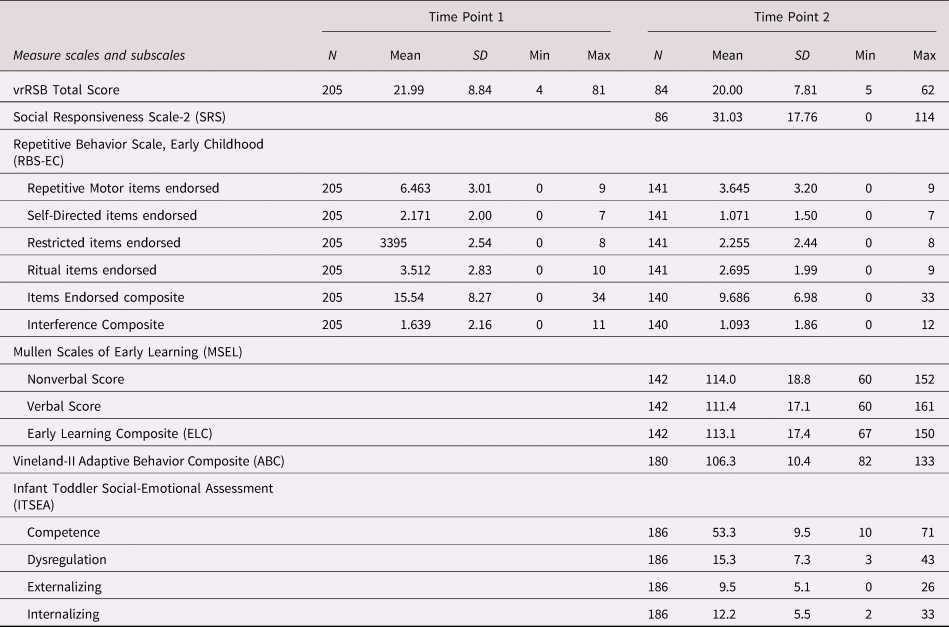Select the Self-Directed items endorsed row label

(x=112, y=215)
